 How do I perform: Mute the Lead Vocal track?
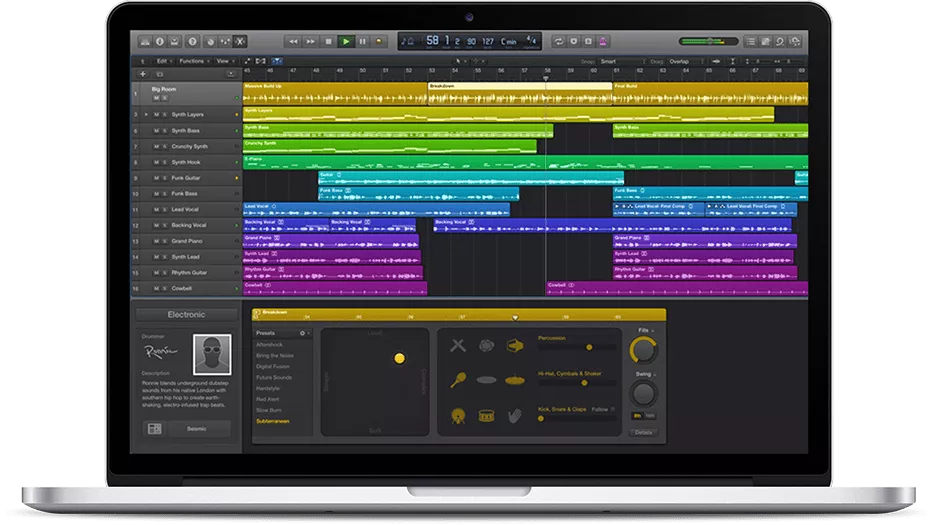(156, 210)
